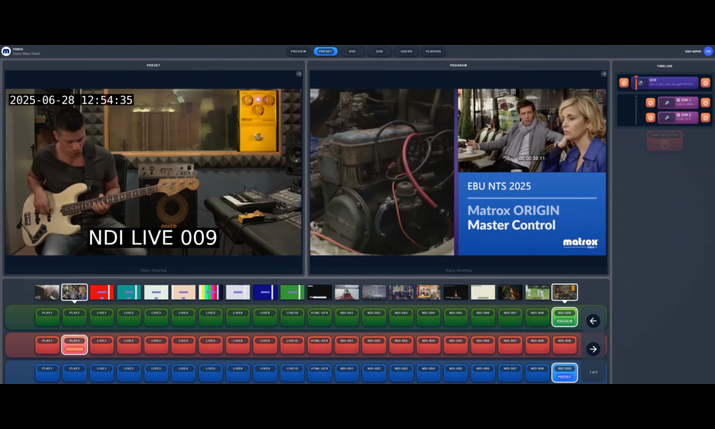Select LIVE4 on red program row
This screenshot has height=429, width=715.
(183, 346)
